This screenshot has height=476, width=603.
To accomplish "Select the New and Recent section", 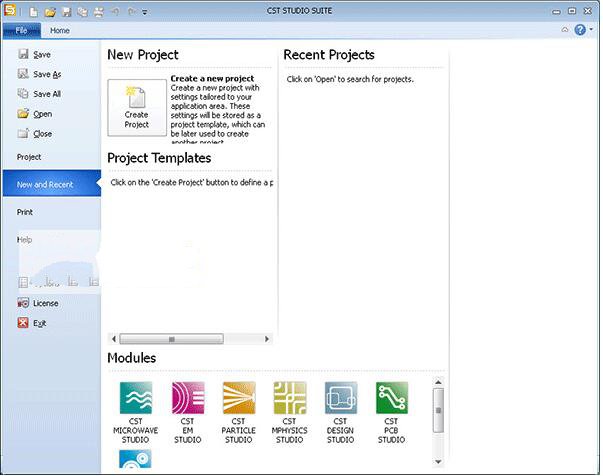I will [52, 184].
